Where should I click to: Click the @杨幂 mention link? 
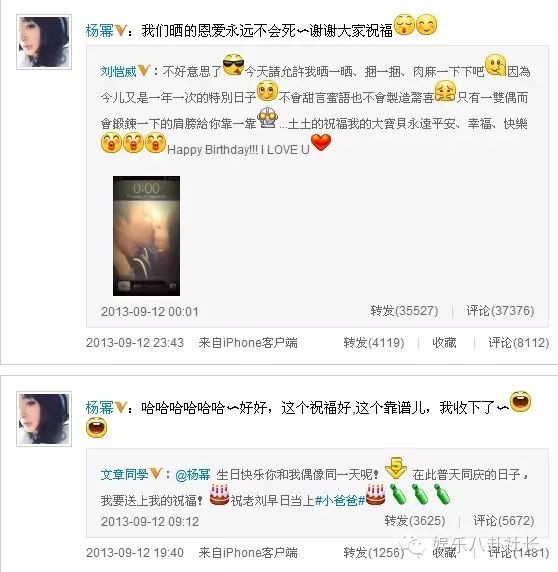click(193, 475)
